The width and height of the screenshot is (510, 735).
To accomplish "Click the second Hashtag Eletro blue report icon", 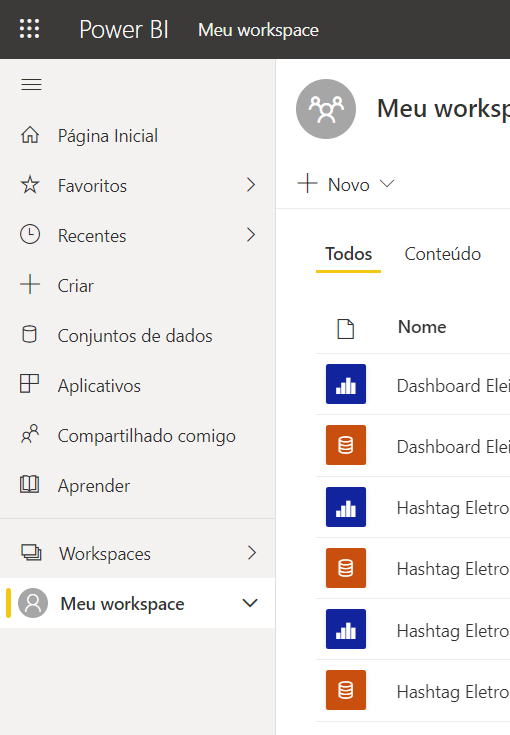I will 346,629.
